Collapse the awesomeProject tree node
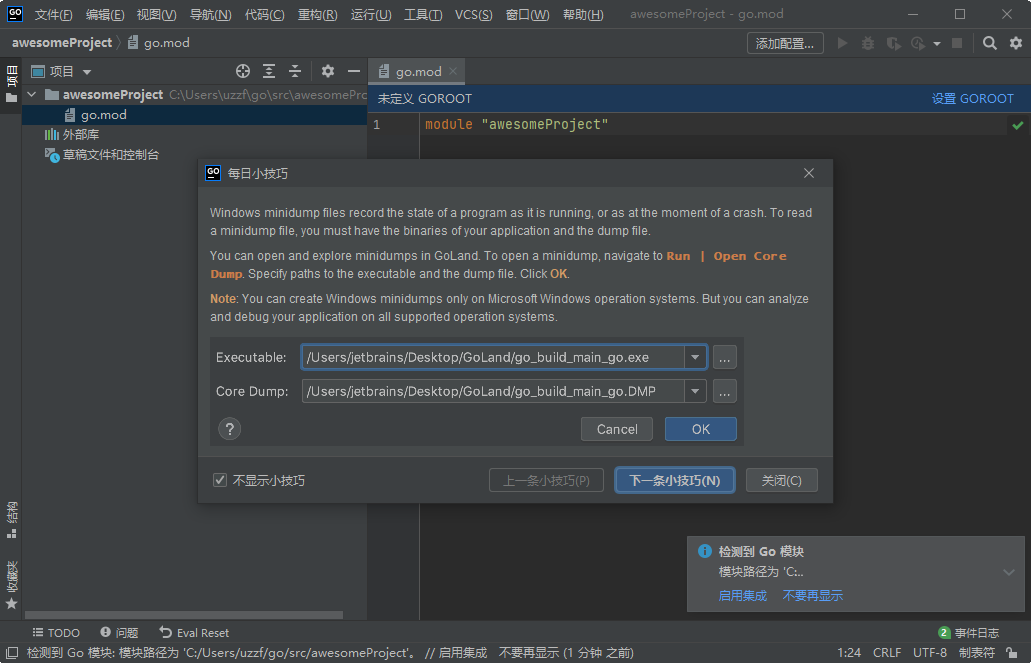Screen dimensions: 1031x663 point(32,95)
